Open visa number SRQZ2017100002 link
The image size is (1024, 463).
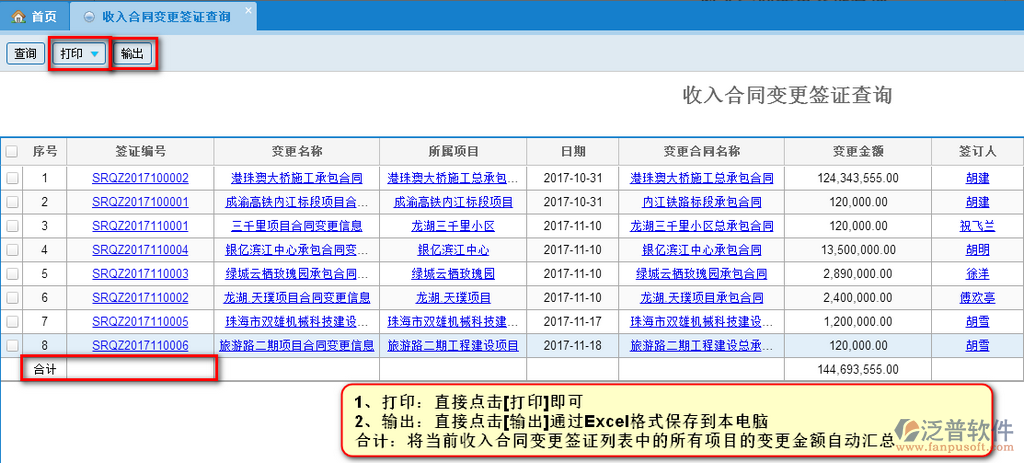point(140,178)
